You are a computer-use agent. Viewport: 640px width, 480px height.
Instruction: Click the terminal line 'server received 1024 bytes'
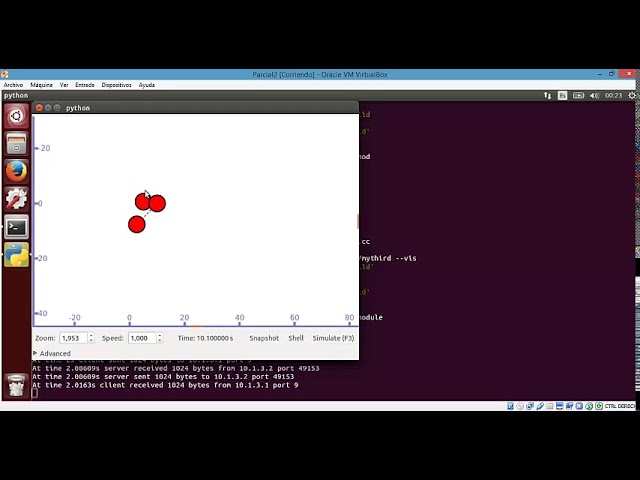pos(176,368)
